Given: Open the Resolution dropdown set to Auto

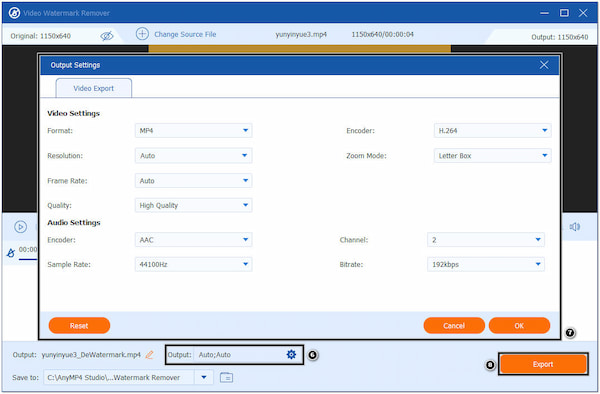Looking at the screenshot, I should coord(194,156).
